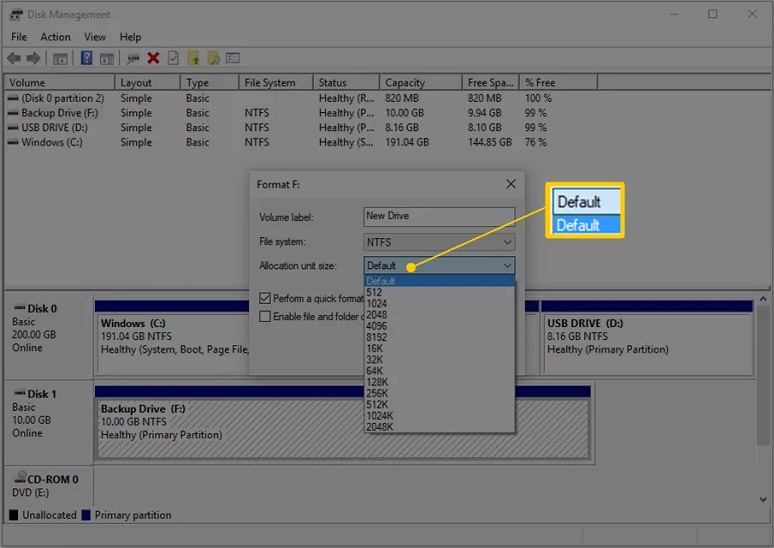Select the Windows (C:) partition block on Disk 0

tap(173, 337)
